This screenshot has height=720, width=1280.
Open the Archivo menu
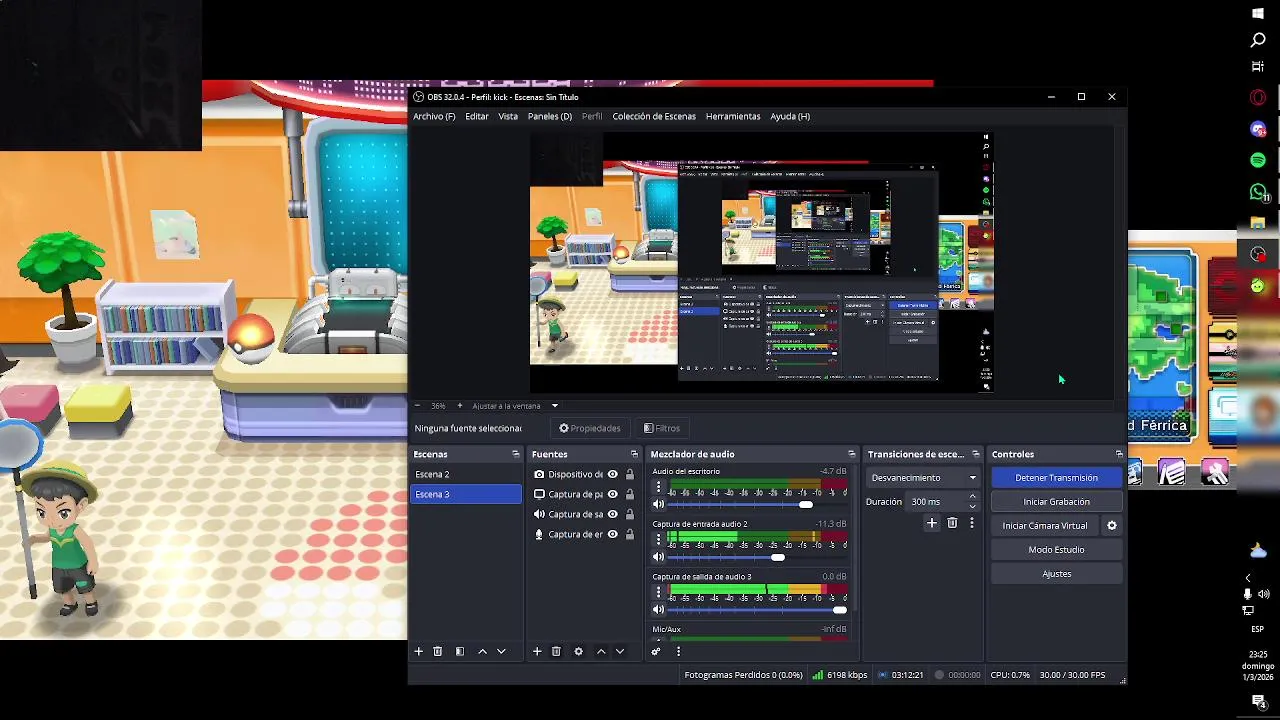coord(434,116)
